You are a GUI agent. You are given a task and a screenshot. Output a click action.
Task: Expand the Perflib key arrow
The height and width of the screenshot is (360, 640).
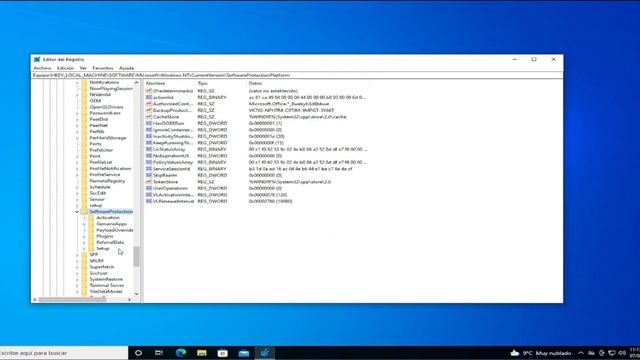coord(77,132)
